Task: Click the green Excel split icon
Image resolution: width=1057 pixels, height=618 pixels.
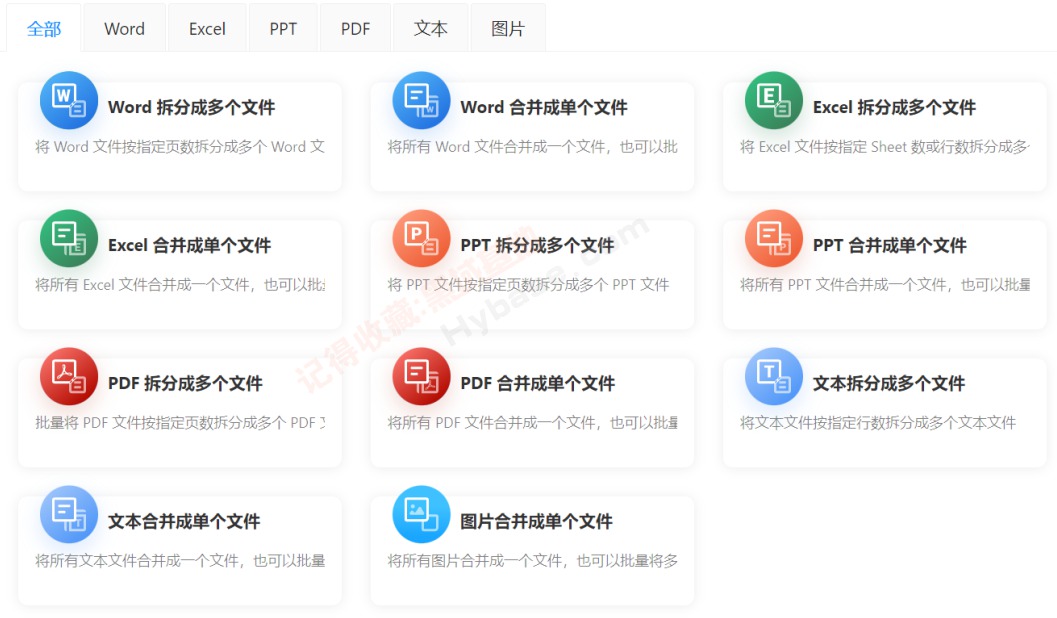Action: click(x=774, y=100)
